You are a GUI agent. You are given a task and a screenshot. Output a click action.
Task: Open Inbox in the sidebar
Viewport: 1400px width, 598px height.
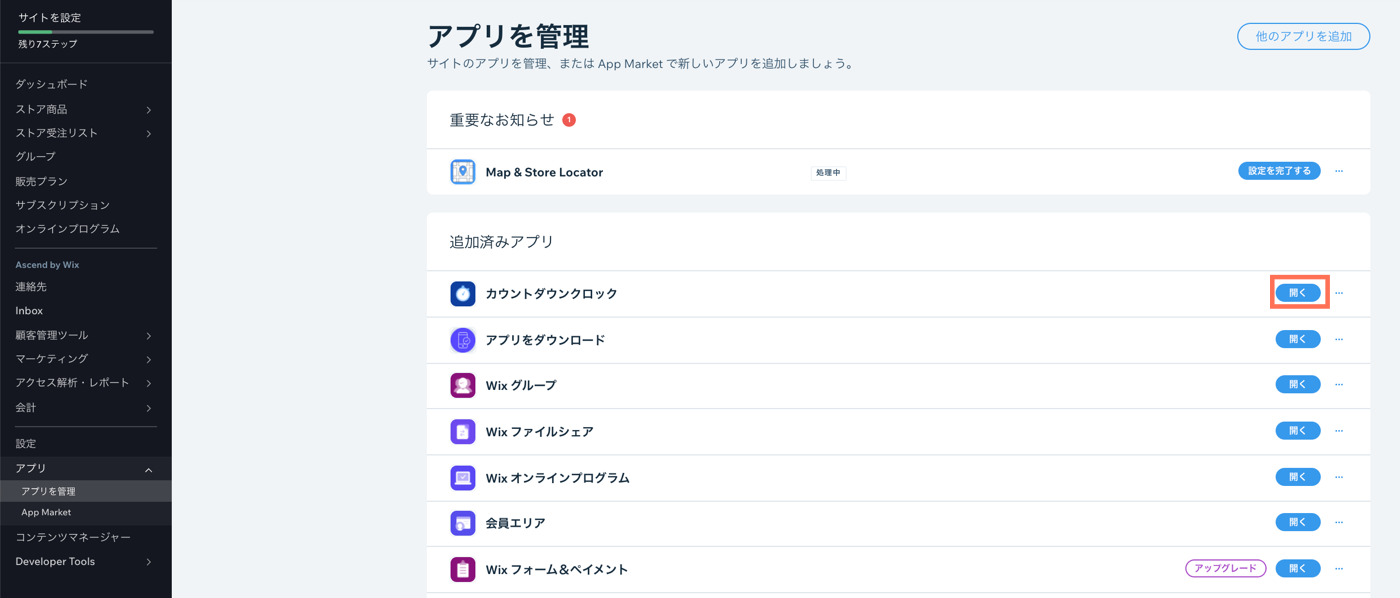[29, 311]
